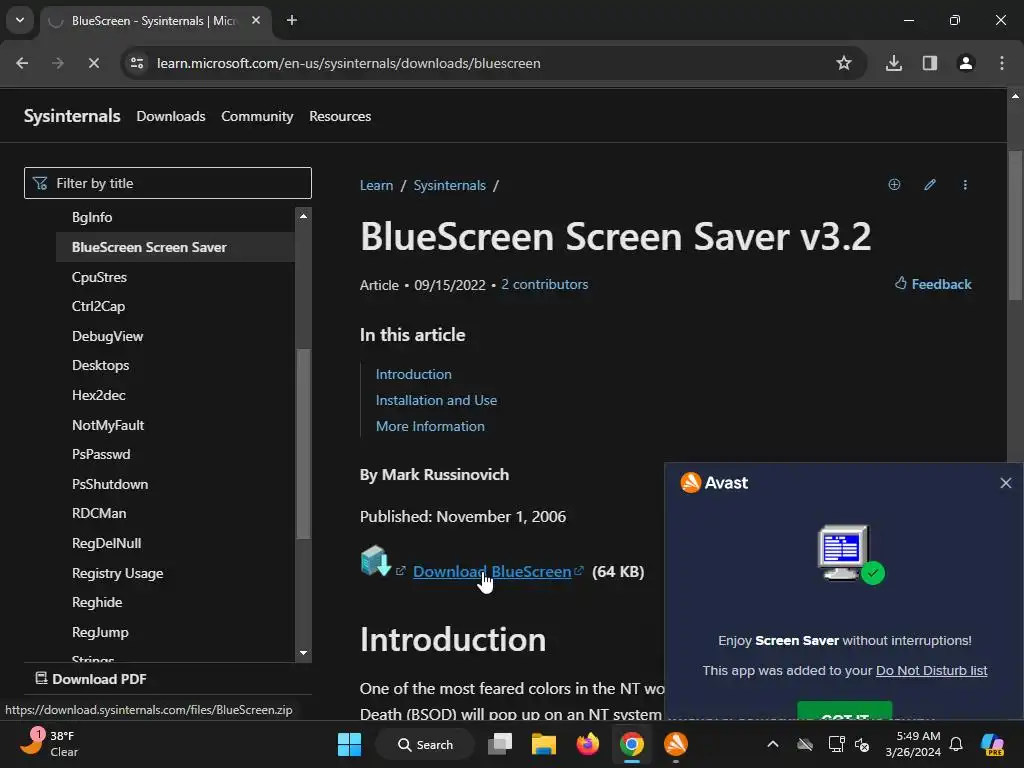The image size is (1024, 768).
Task: Open the notification bell icon
Action: [956, 744]
